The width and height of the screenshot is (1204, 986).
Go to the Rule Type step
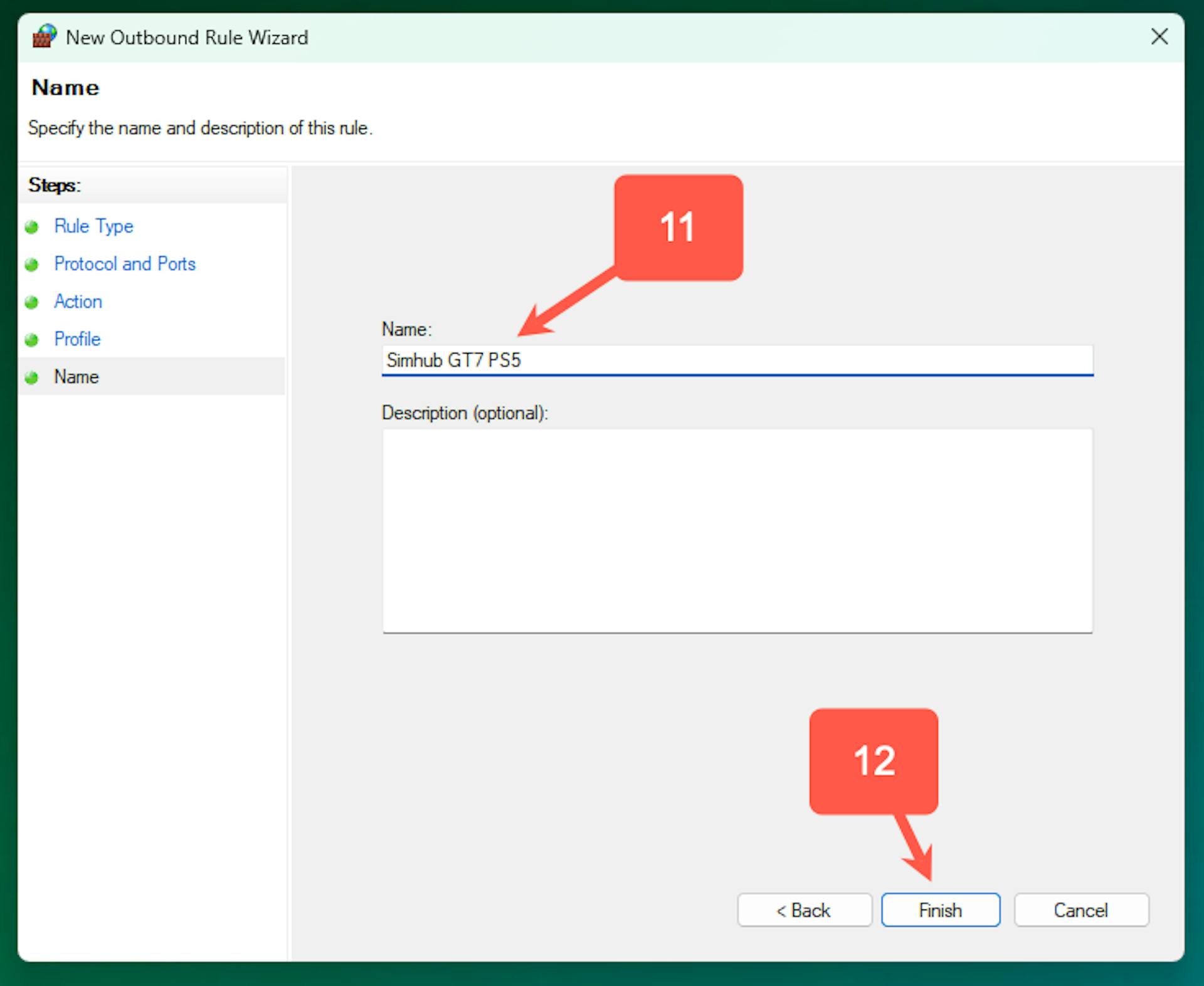(93, 226)
